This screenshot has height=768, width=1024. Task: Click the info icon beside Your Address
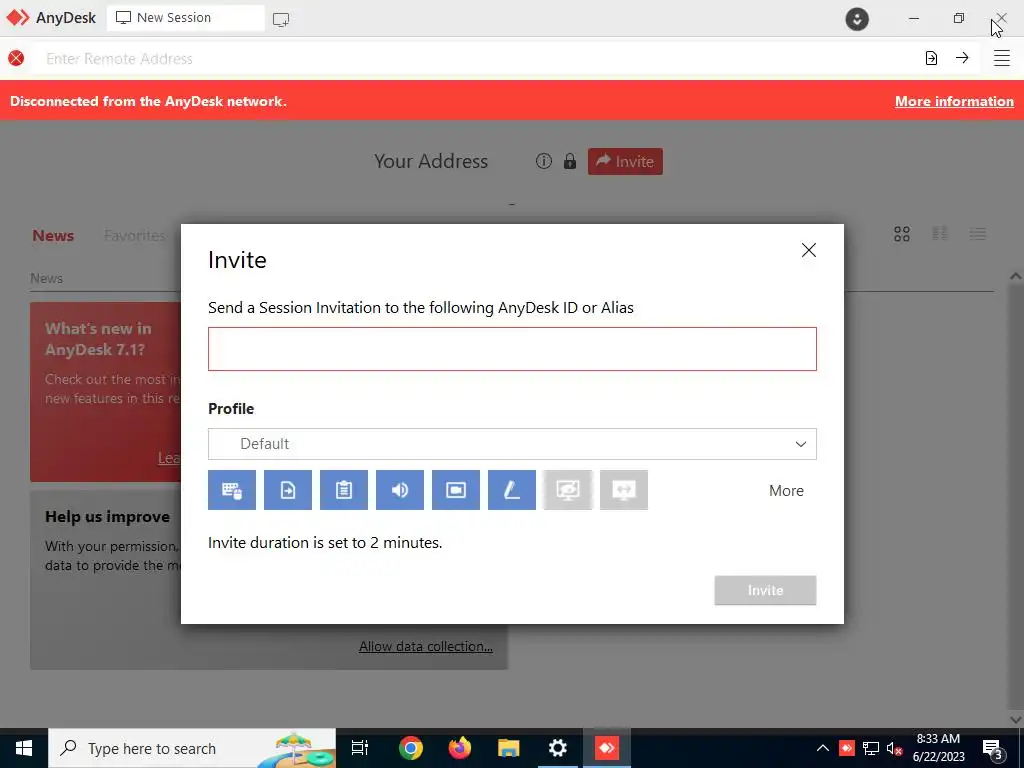(x=543, y=161)
